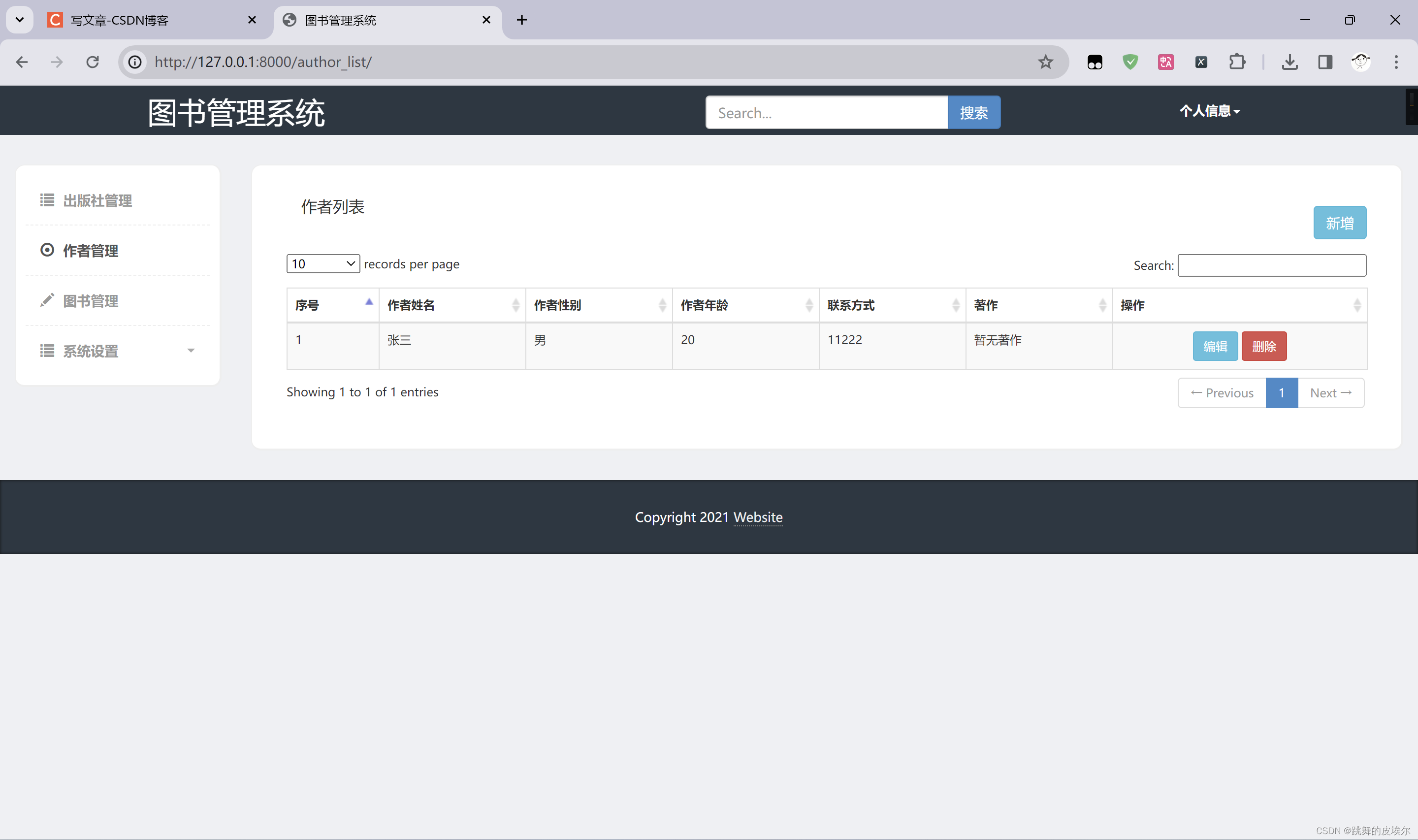Toggle sorting on 作者姓名 column header
The width and height of the screenshot is (1418, 840).
point(451,305)
